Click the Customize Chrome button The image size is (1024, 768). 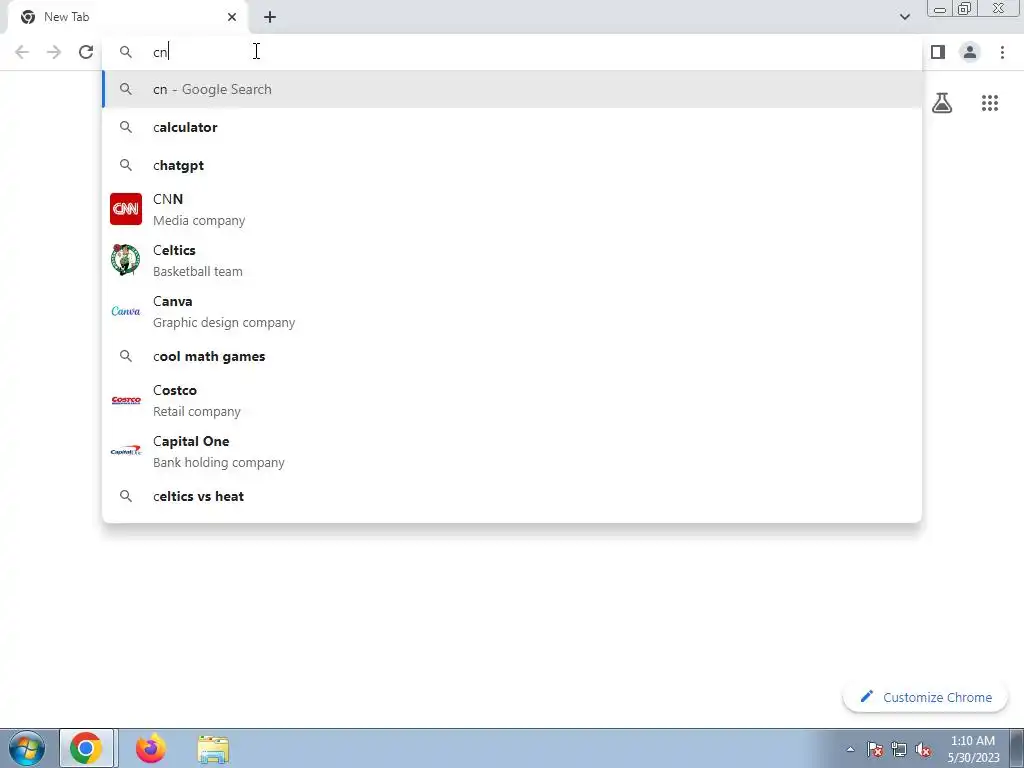pos(925,697)
